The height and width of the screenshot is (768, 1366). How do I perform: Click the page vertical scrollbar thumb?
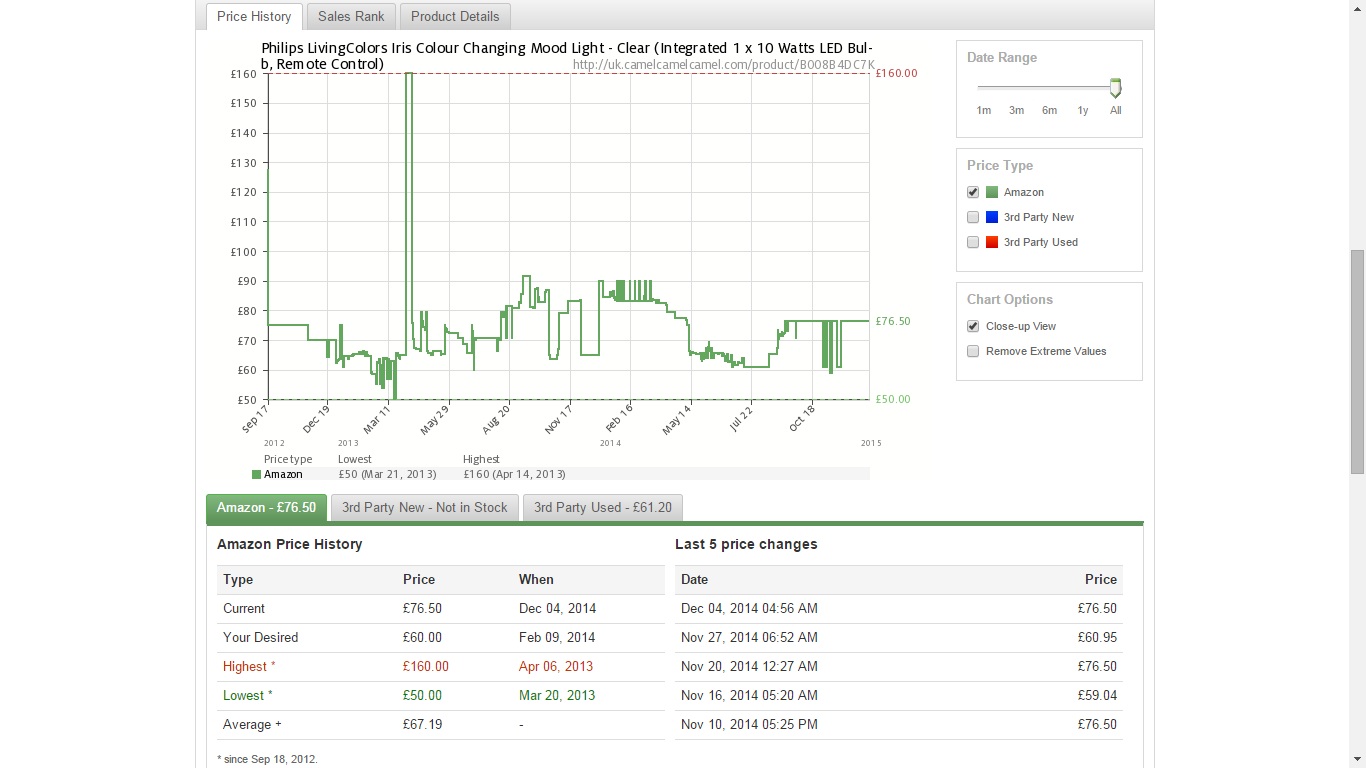1357,361
